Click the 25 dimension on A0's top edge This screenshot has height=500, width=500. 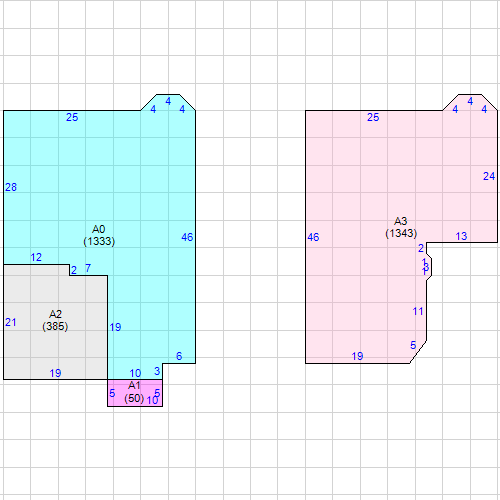[x=72, y=117]
